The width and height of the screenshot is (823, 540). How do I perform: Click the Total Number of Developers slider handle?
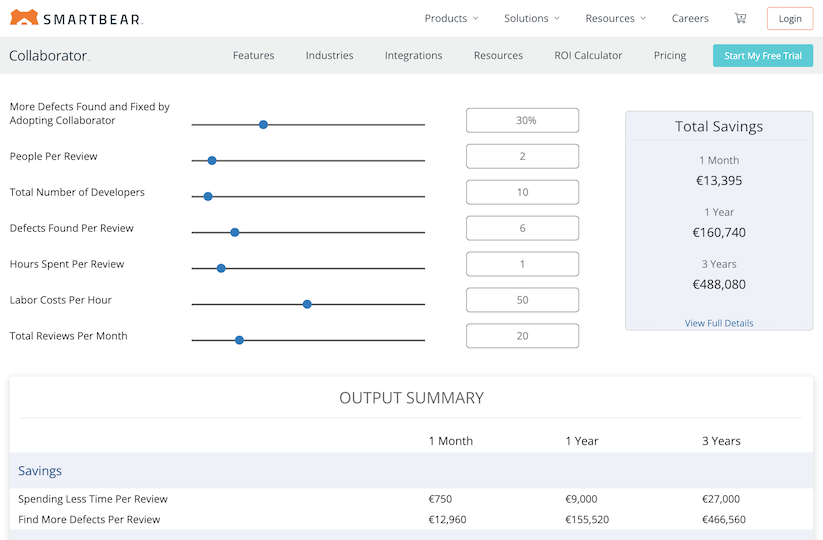(208, 196)
